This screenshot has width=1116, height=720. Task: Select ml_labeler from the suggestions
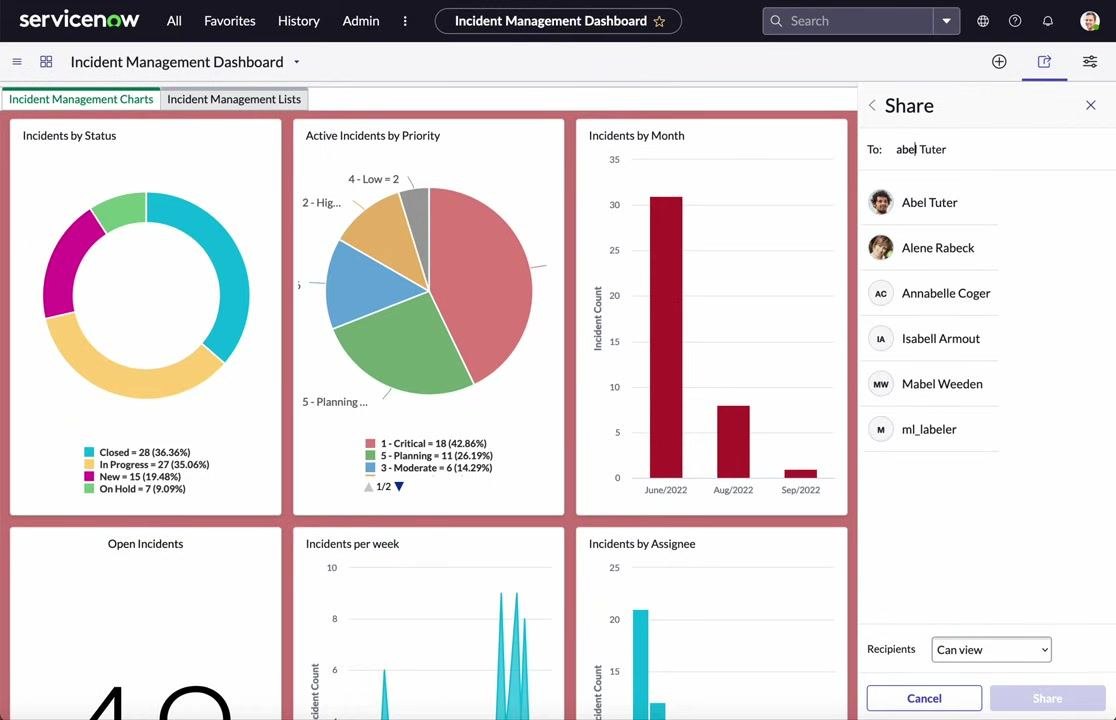point(932,429)
